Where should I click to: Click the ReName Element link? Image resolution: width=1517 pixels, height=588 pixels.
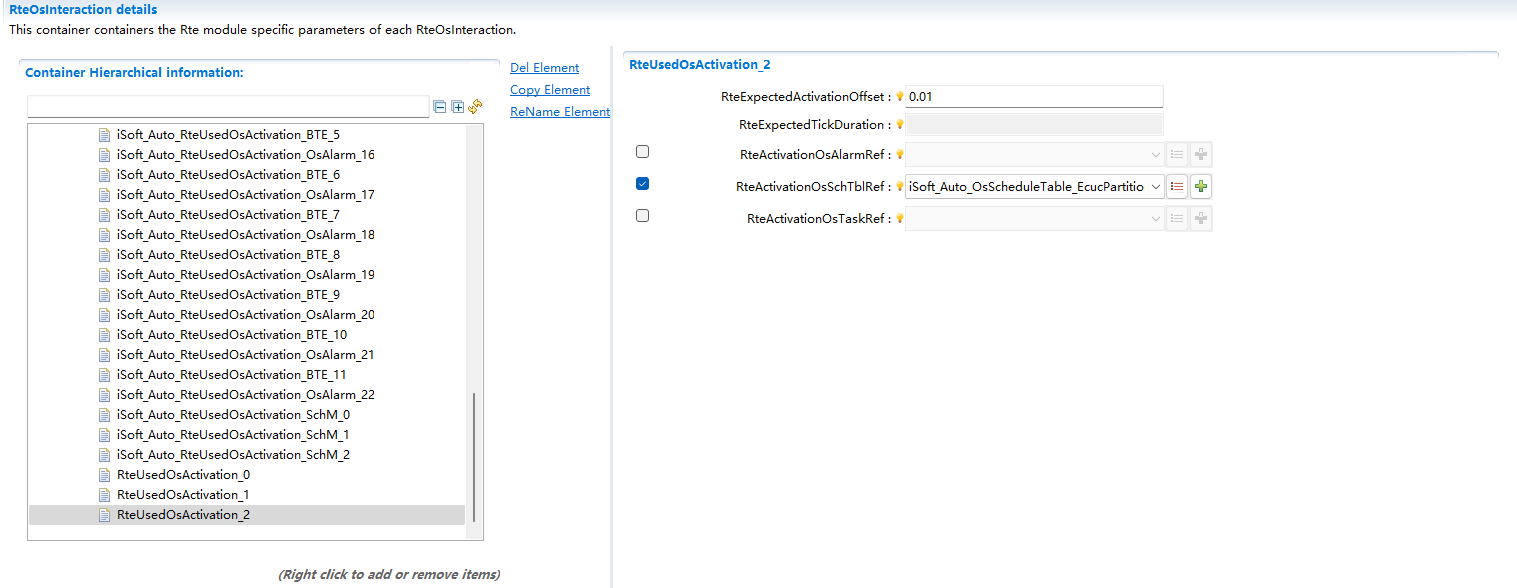559,112
